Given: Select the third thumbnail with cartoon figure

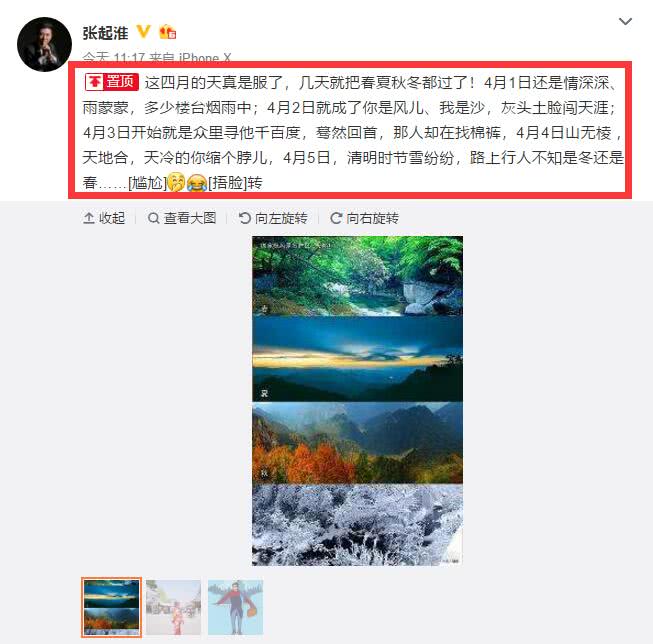Looking at the screenshot, I should (x=235, y=607).
